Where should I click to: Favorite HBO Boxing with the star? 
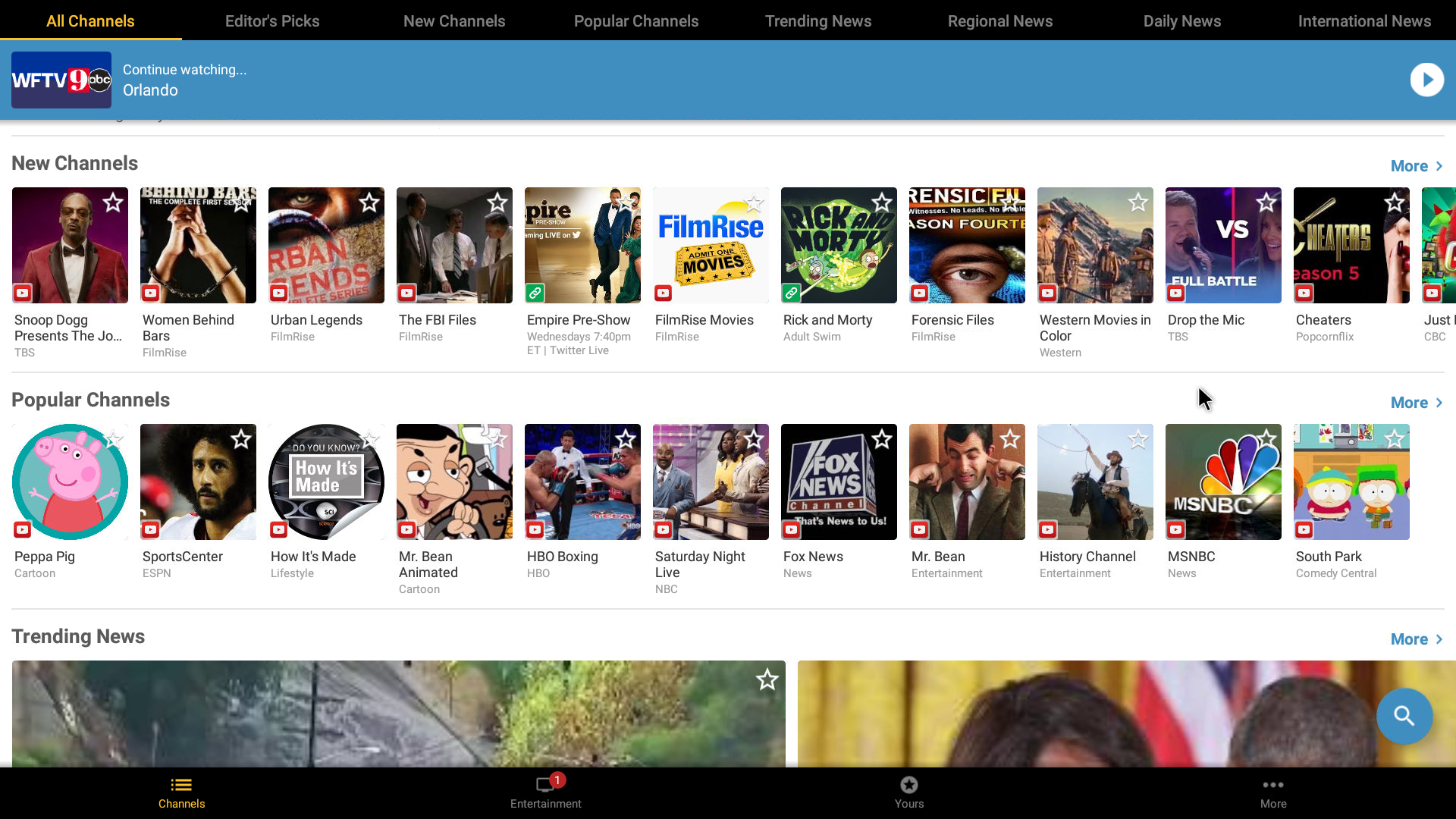coord(626,439)
